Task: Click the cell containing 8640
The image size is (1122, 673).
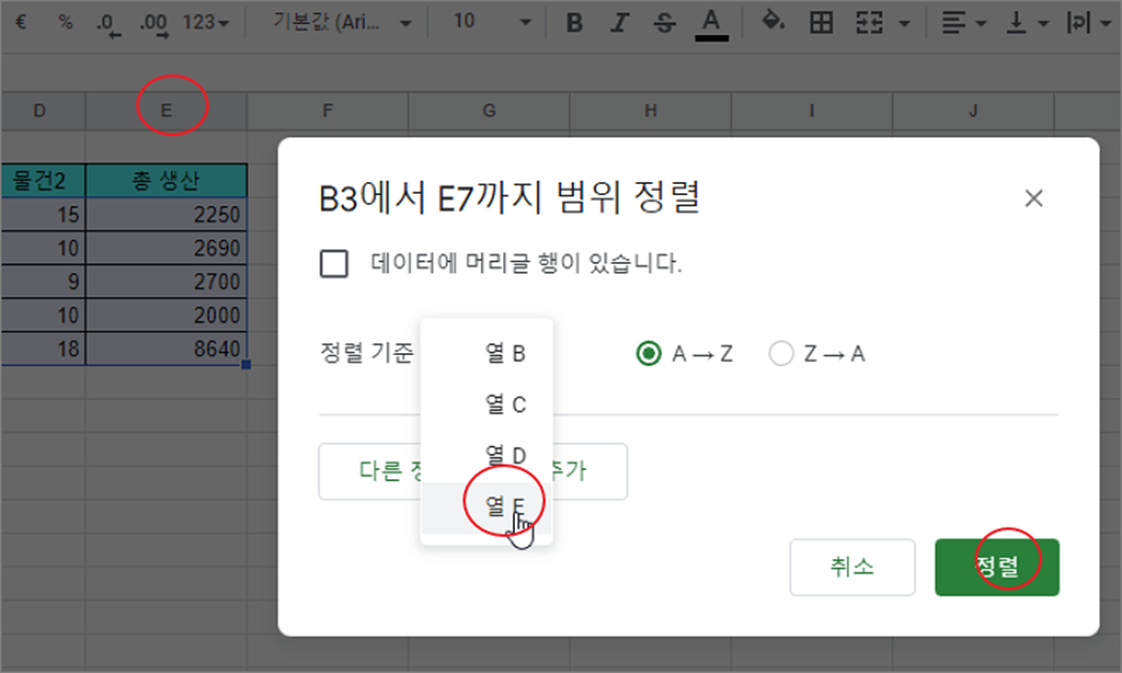Action: (166, 348)
